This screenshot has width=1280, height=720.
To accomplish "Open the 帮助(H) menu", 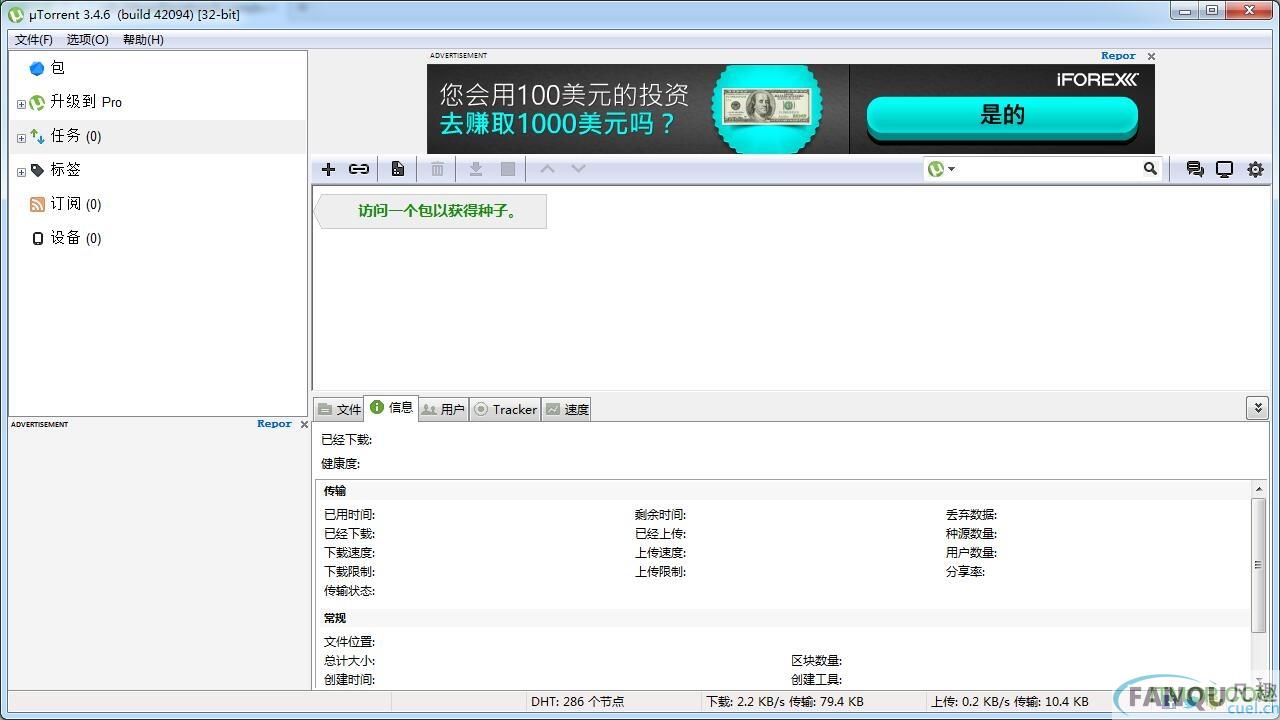I will 143,39.
